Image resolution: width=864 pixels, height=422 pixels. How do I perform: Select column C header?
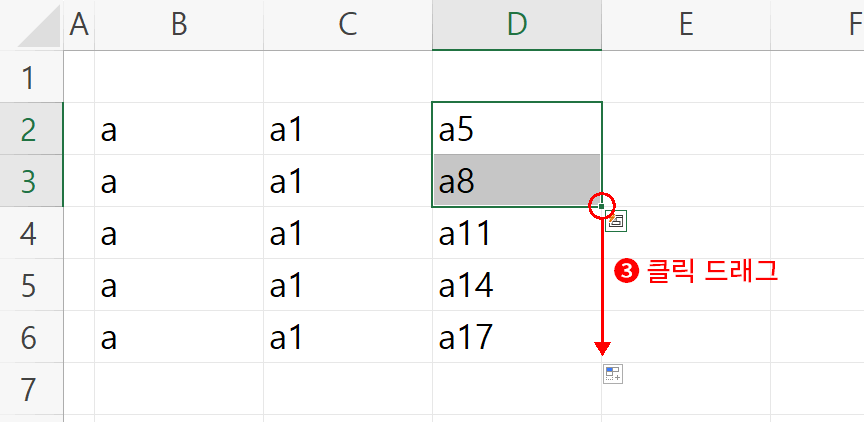coord(348,25)
